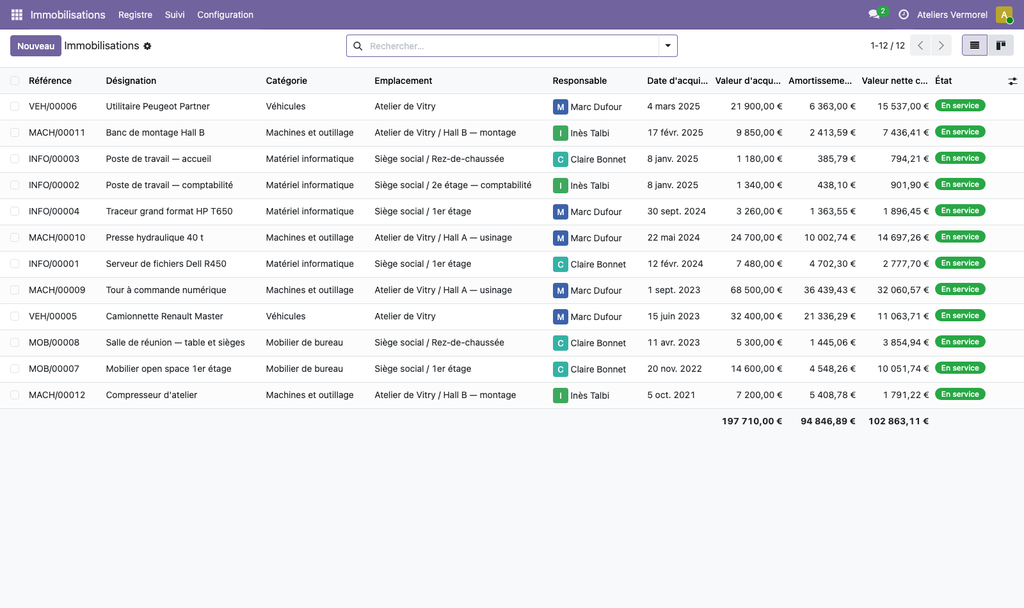Tick the checkbox for MACH/00009
This screenshot has height=608, width=1024.
click(14, 290)
